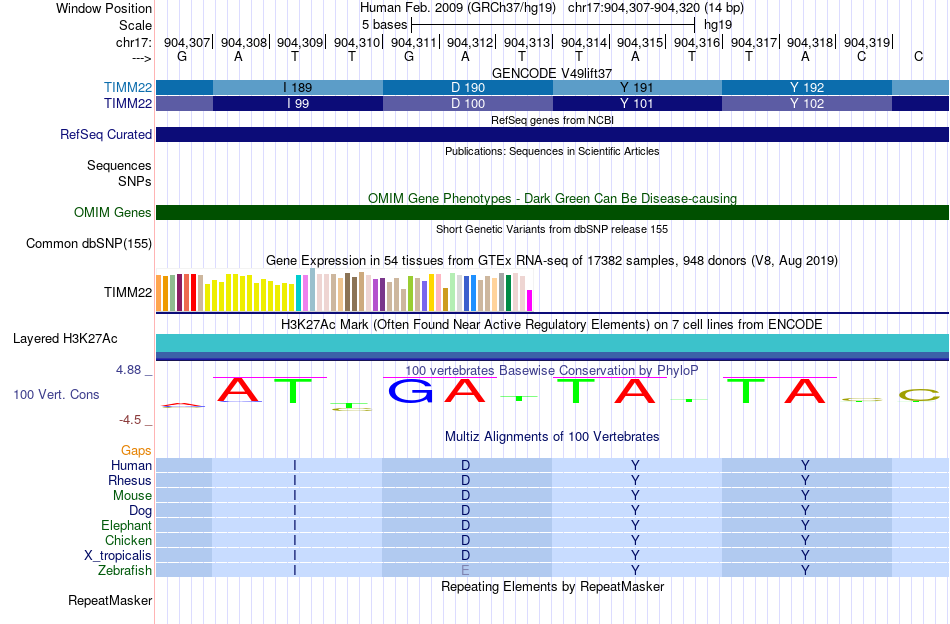Click the Sequences track label
The width and height of the screenshot is (950, 624).
(x=119, y=165)
